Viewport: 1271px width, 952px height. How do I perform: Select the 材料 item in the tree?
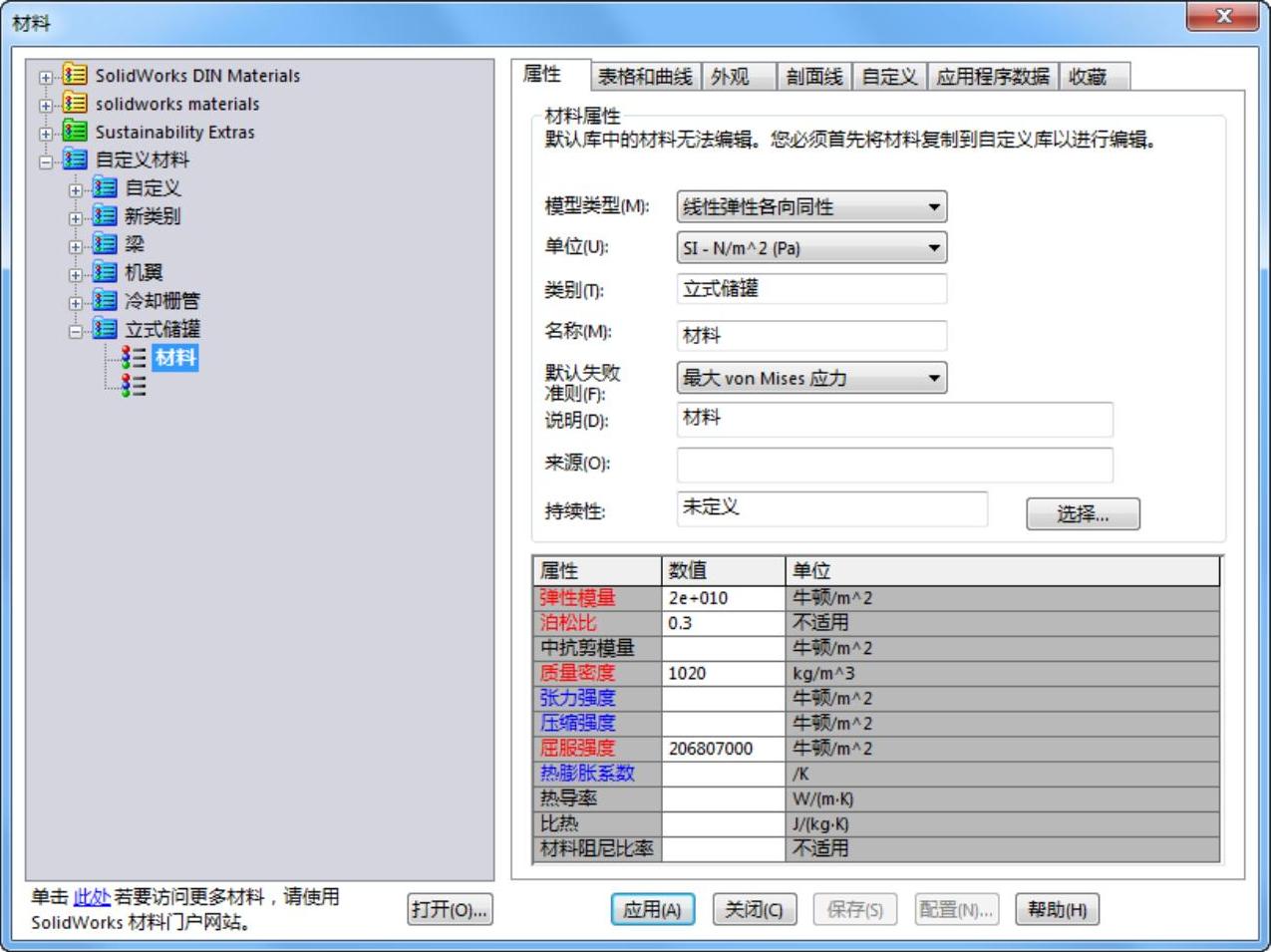tap(175, 357)
